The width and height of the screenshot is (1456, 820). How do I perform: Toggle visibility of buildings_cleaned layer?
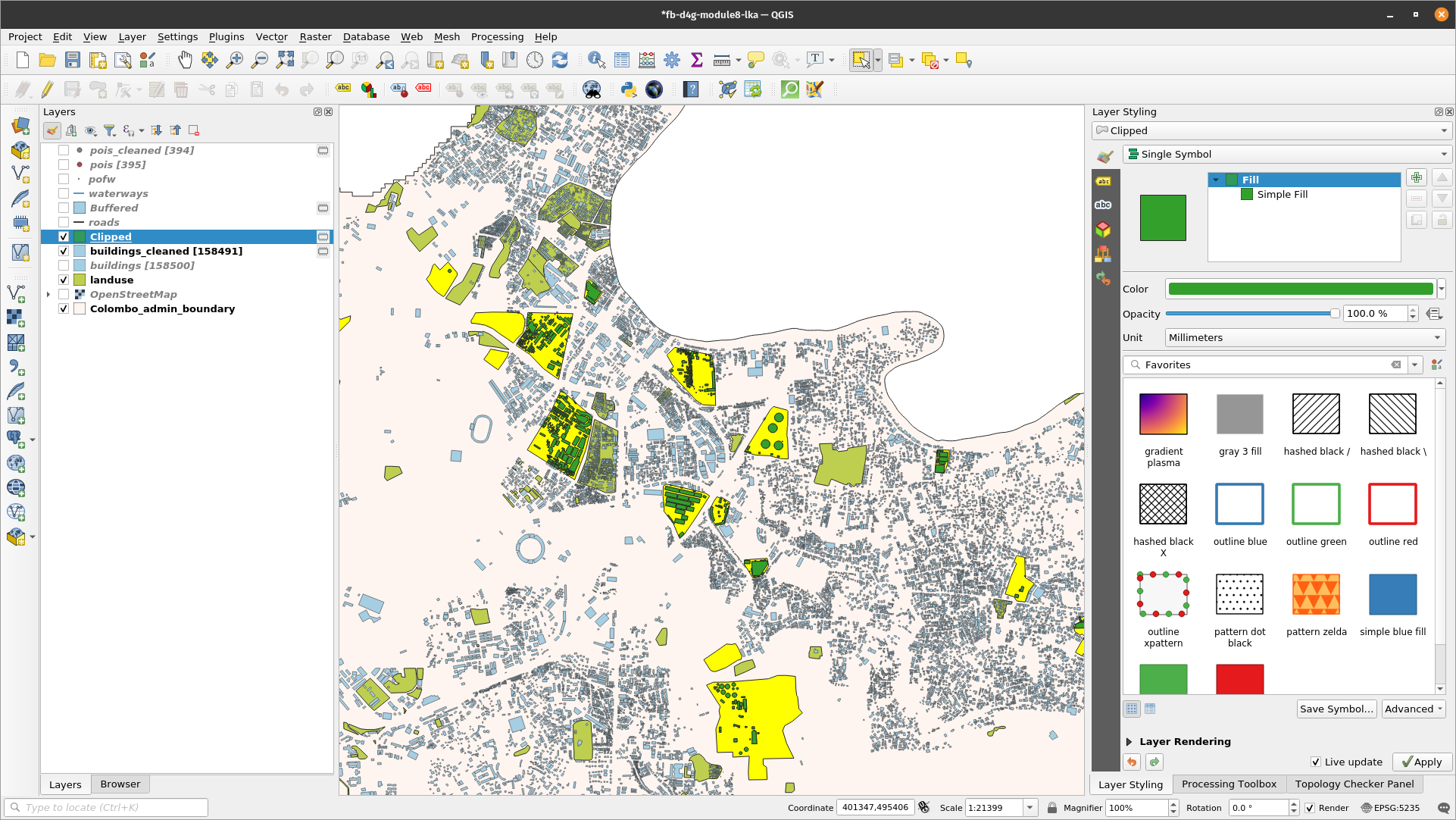(x=64, y=251)
